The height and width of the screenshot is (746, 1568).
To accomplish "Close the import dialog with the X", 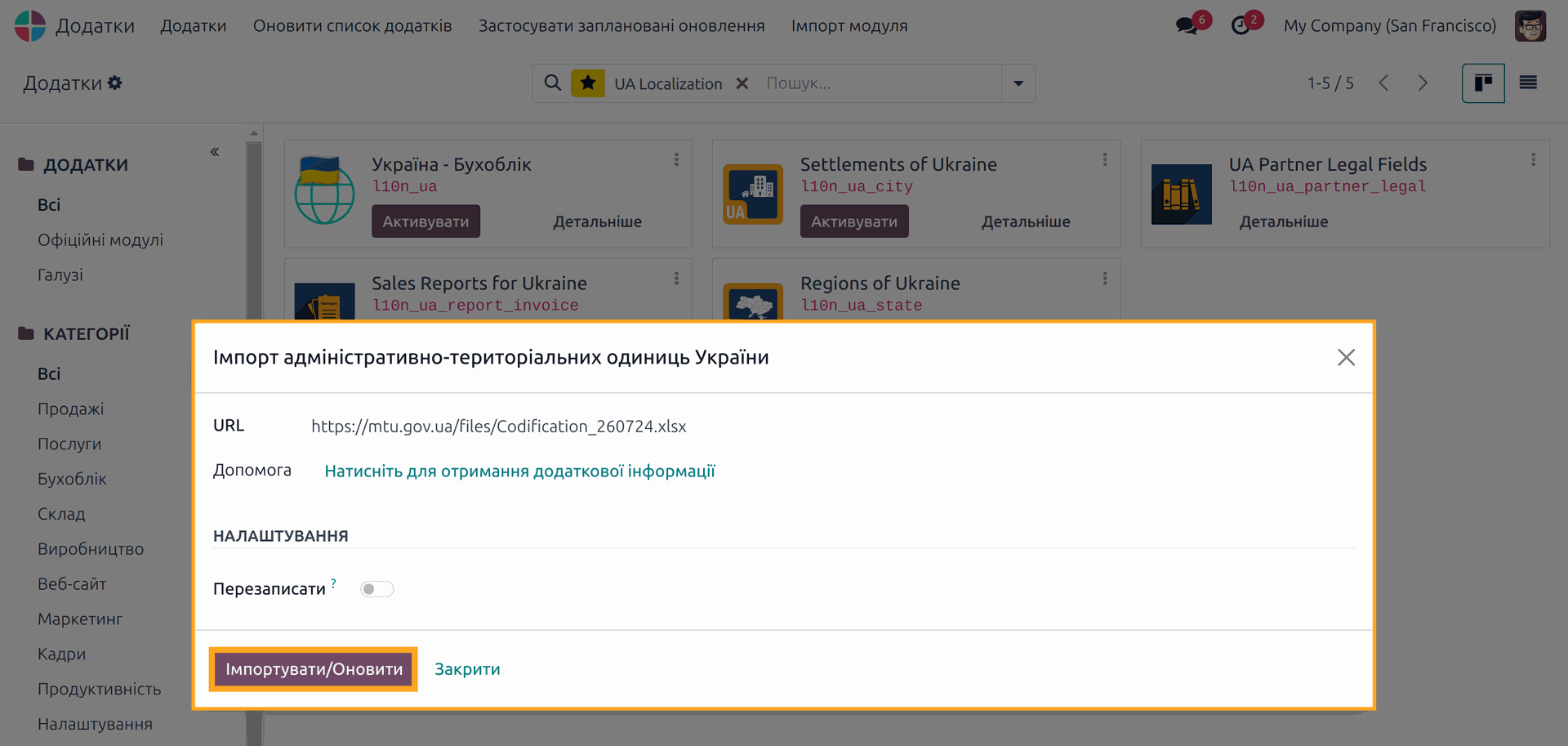I will point(1346,357).
